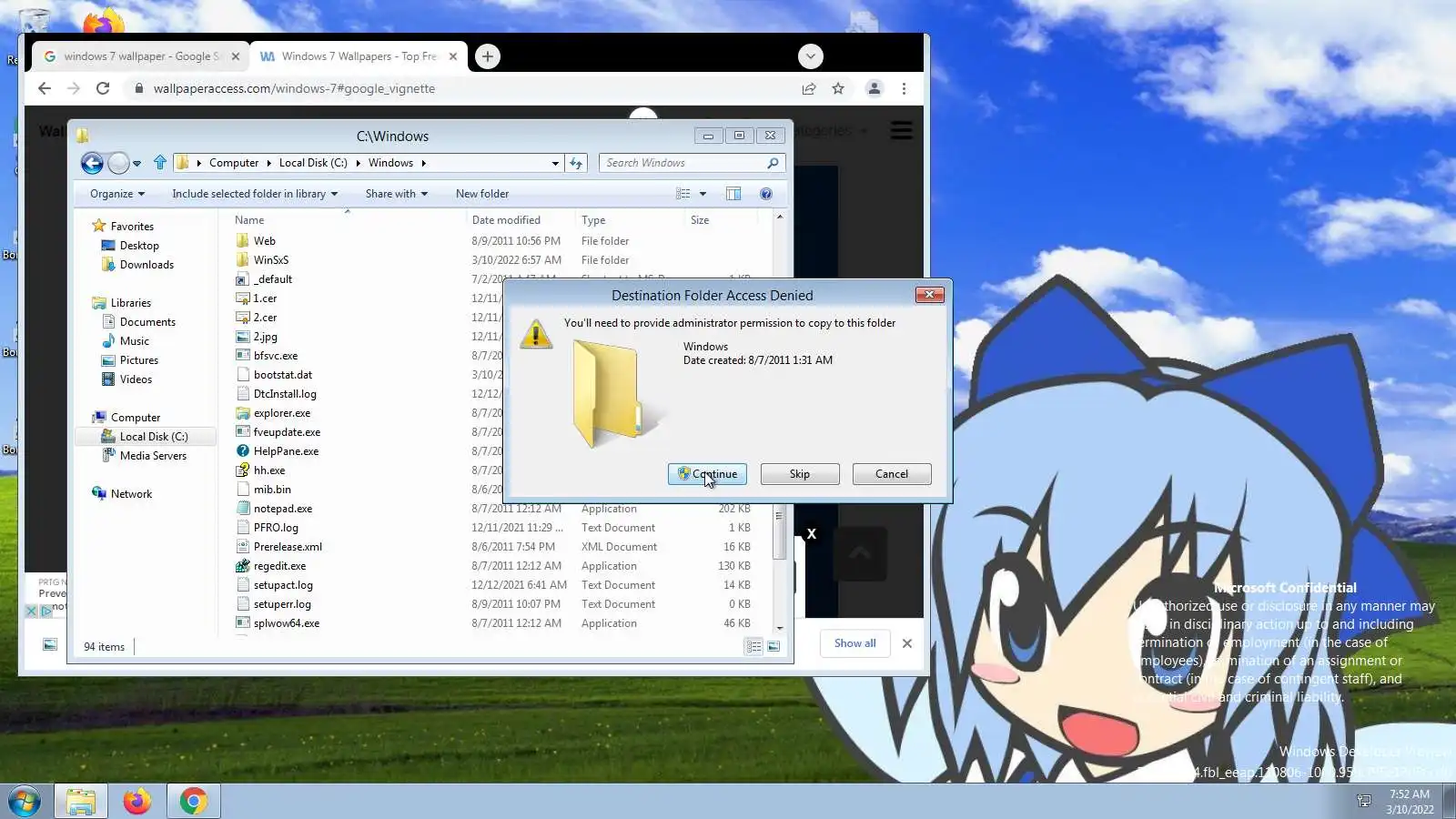Click the Chrome URL address field

(x=464, y=88)
